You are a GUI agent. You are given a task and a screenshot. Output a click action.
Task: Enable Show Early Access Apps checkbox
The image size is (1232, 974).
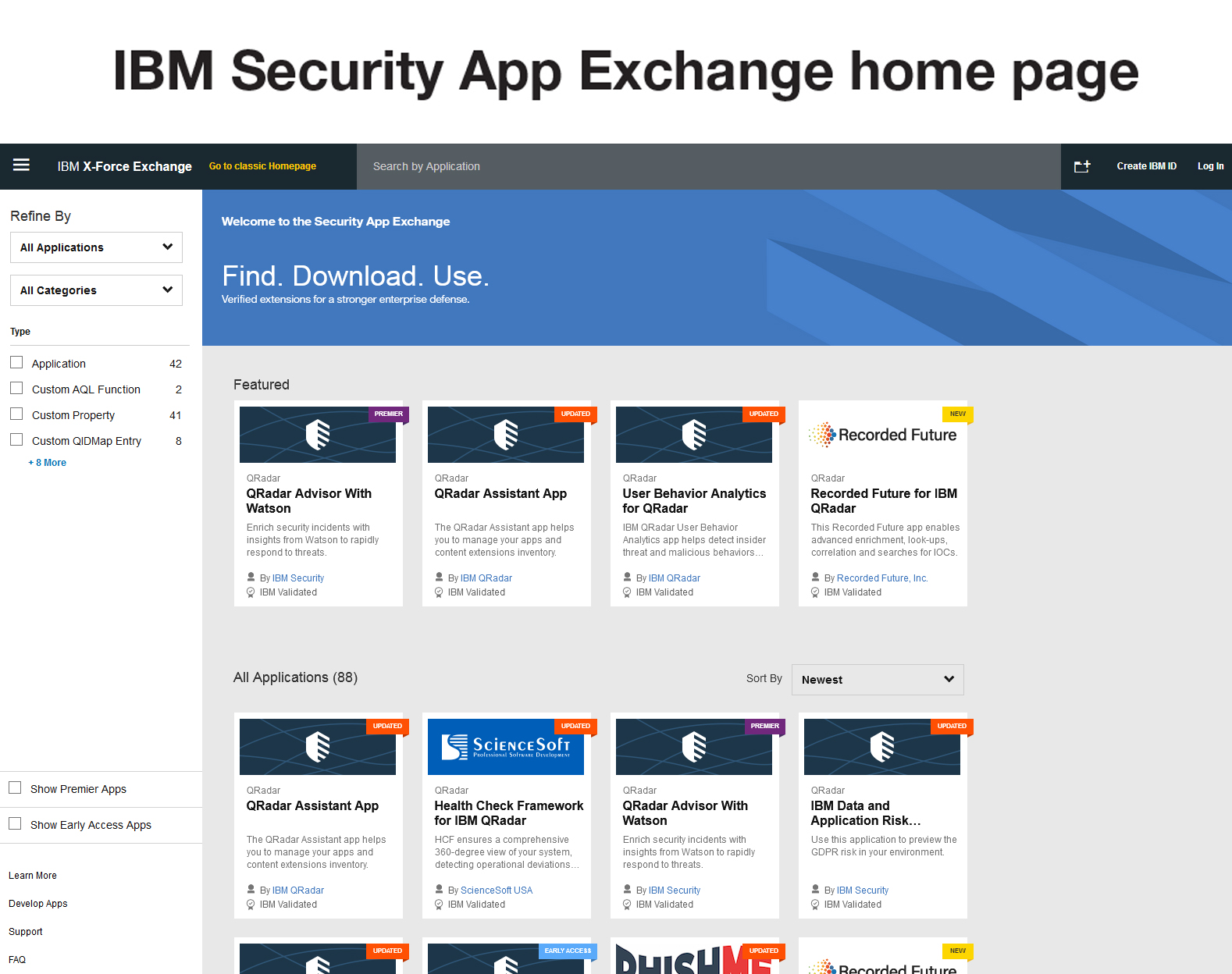[x=15, y=823]
